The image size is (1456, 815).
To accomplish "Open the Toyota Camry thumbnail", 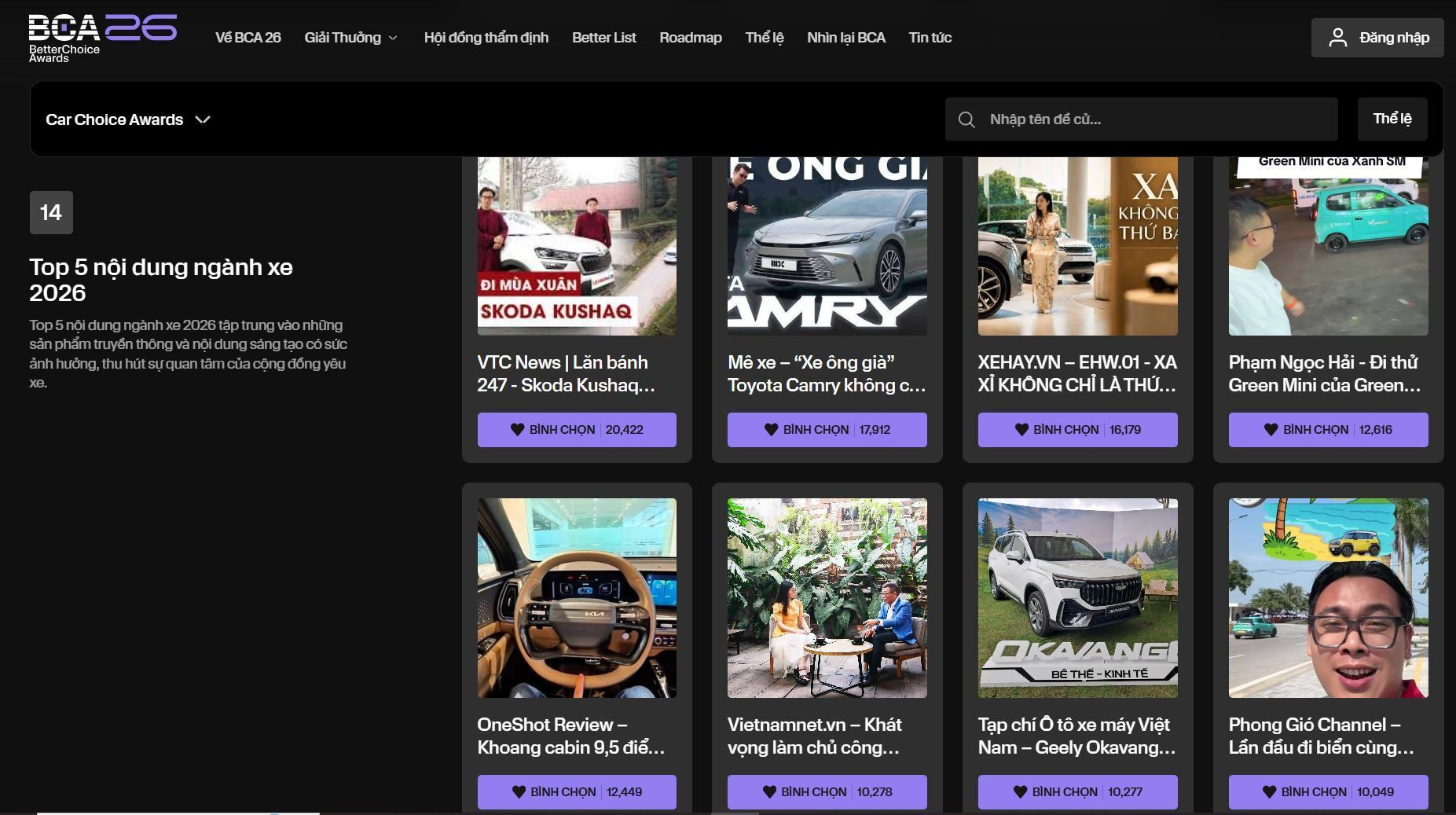I will click(827, 246).
